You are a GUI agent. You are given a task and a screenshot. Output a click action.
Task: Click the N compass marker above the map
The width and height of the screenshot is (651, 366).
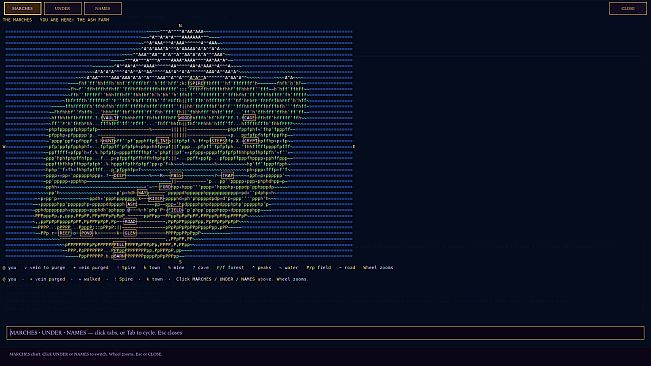coord(180,26)
